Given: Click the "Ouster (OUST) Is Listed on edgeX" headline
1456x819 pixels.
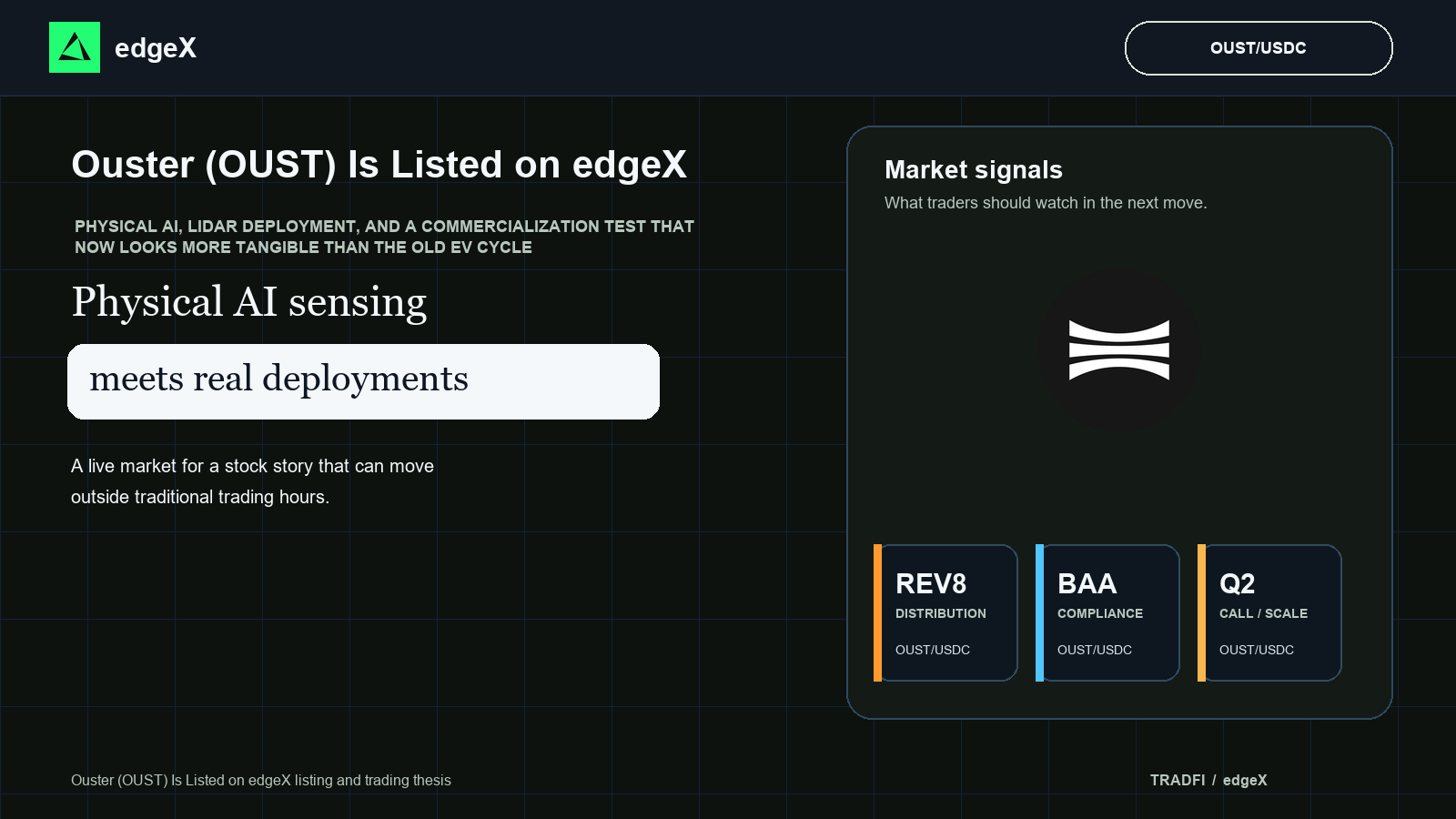Looking at the screenshot, I should [379, 165].
